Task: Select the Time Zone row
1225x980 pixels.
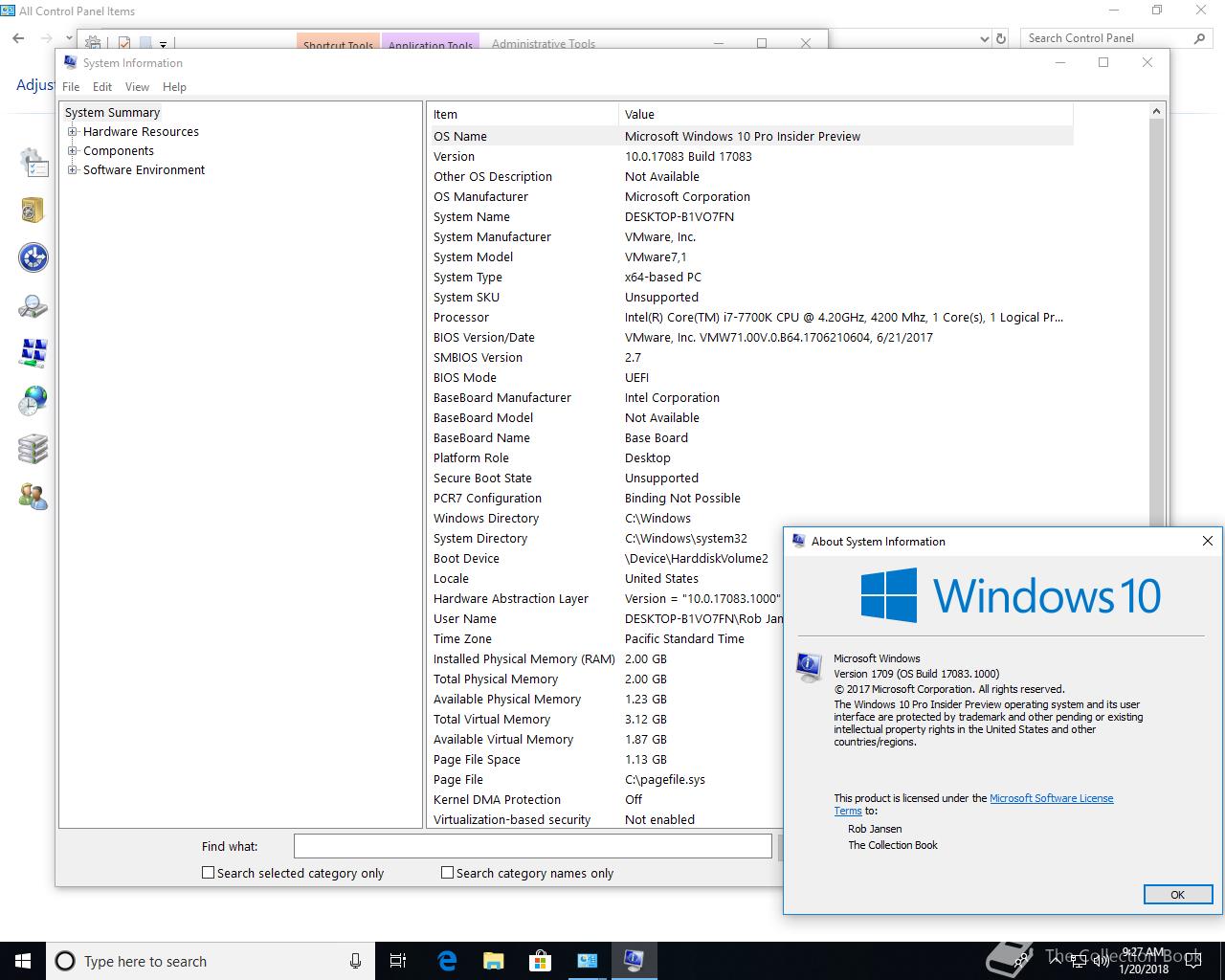Action: click(606, 638)
